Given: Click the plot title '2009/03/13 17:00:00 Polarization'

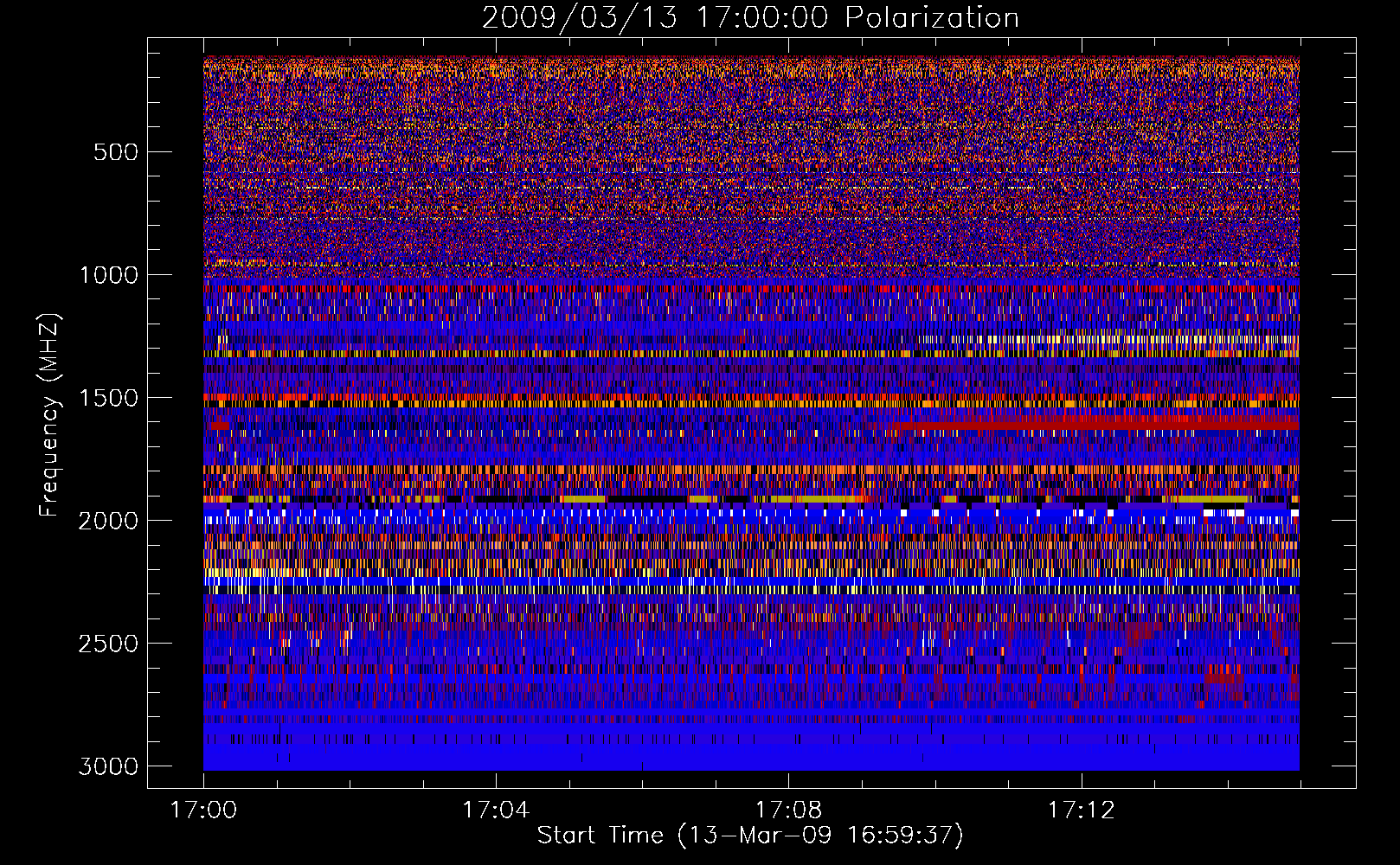Looking at the screenshot, I should pos(750,17).
